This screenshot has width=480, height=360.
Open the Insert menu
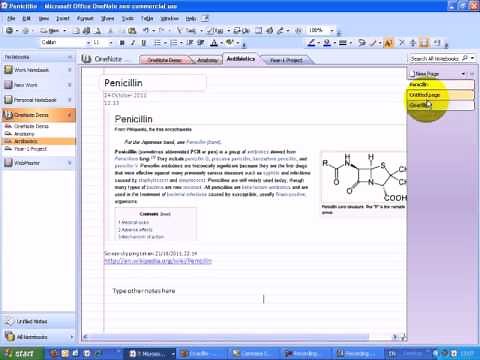pos(63,19)
